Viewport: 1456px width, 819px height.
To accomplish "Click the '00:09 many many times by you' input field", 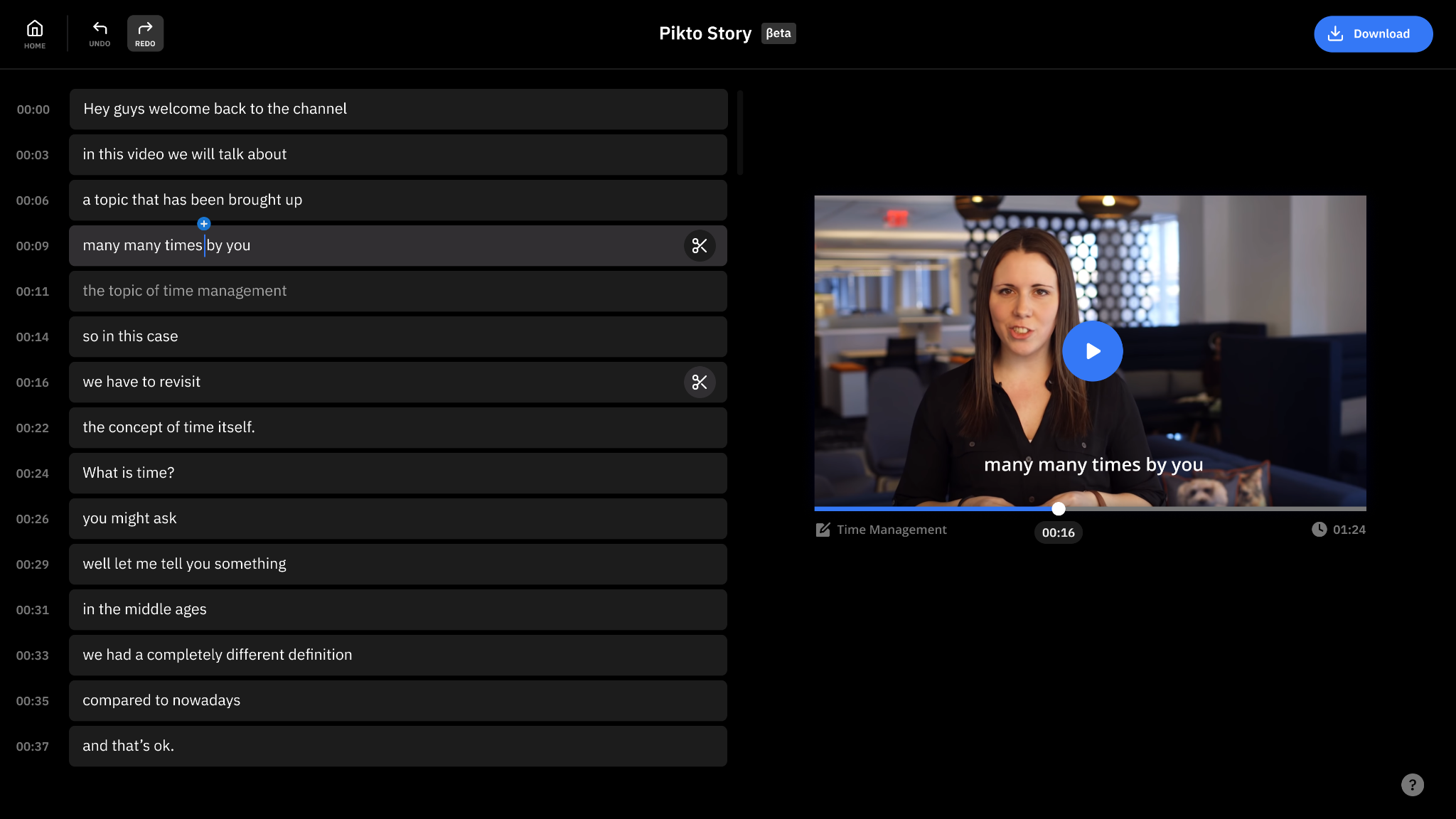I will (399, 245).
